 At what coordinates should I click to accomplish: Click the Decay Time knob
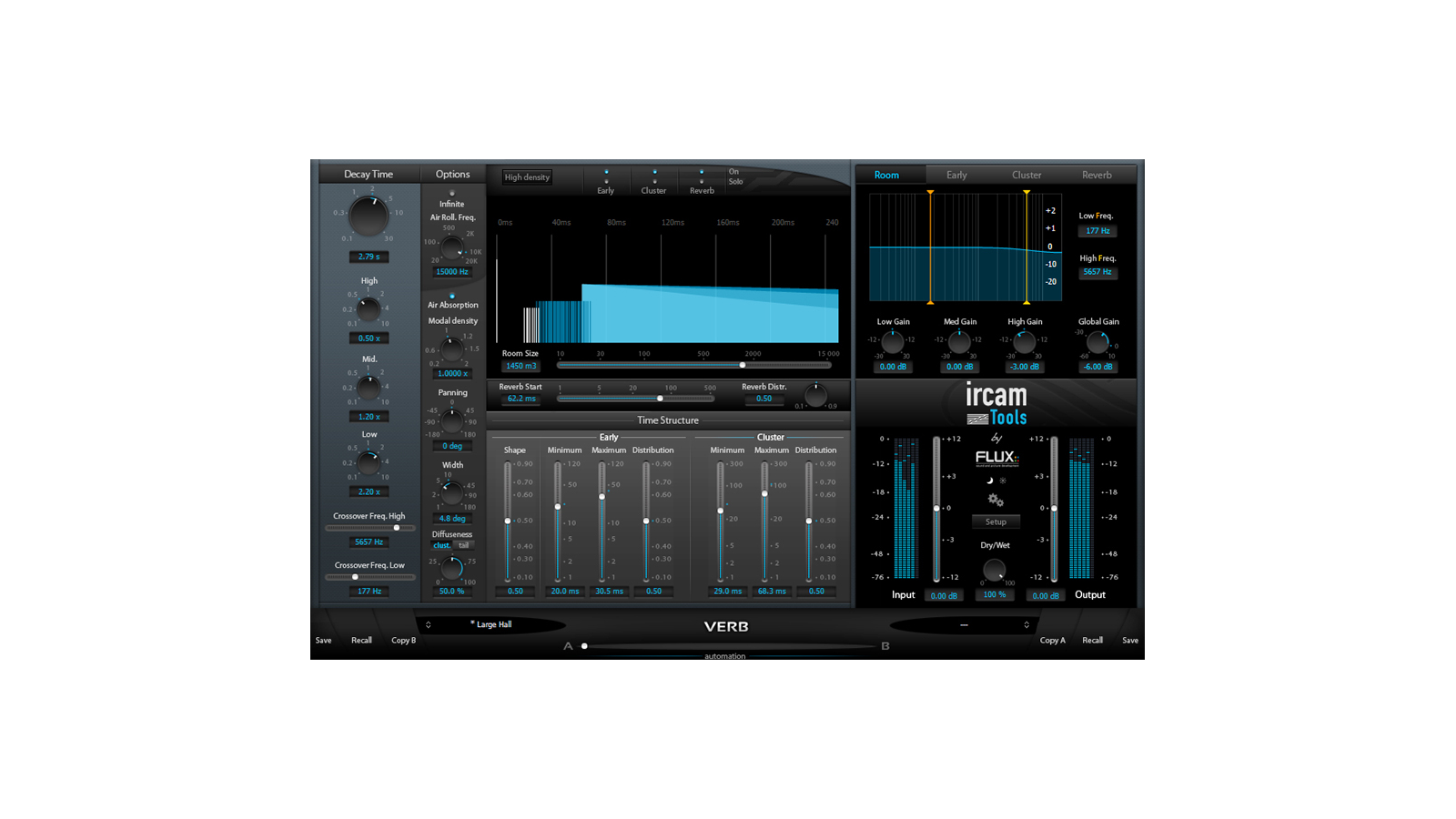point(369,216)
